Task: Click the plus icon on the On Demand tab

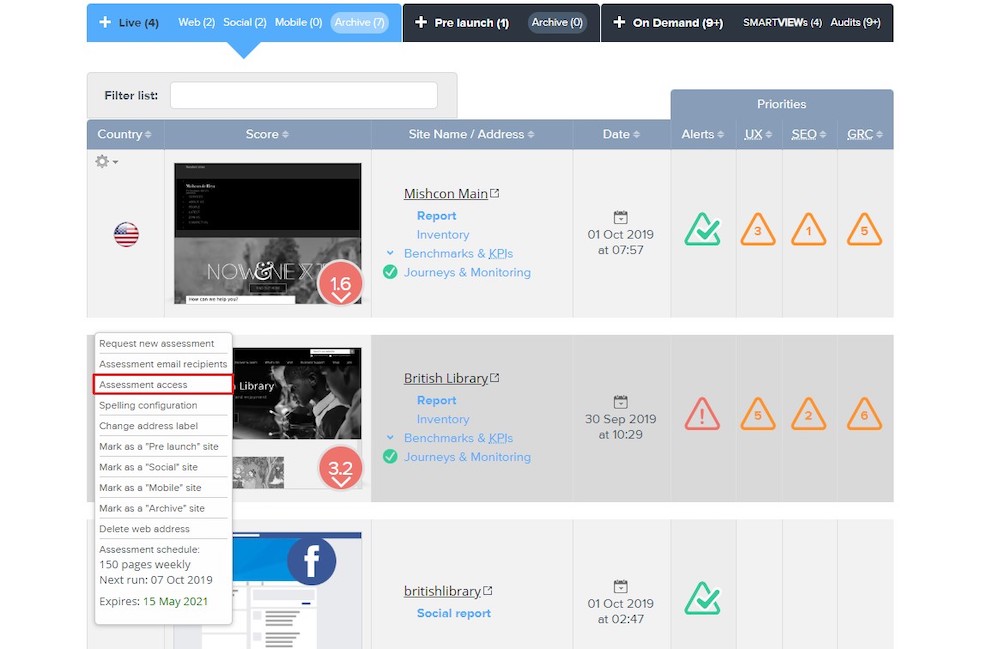Action: pos(619,23)
